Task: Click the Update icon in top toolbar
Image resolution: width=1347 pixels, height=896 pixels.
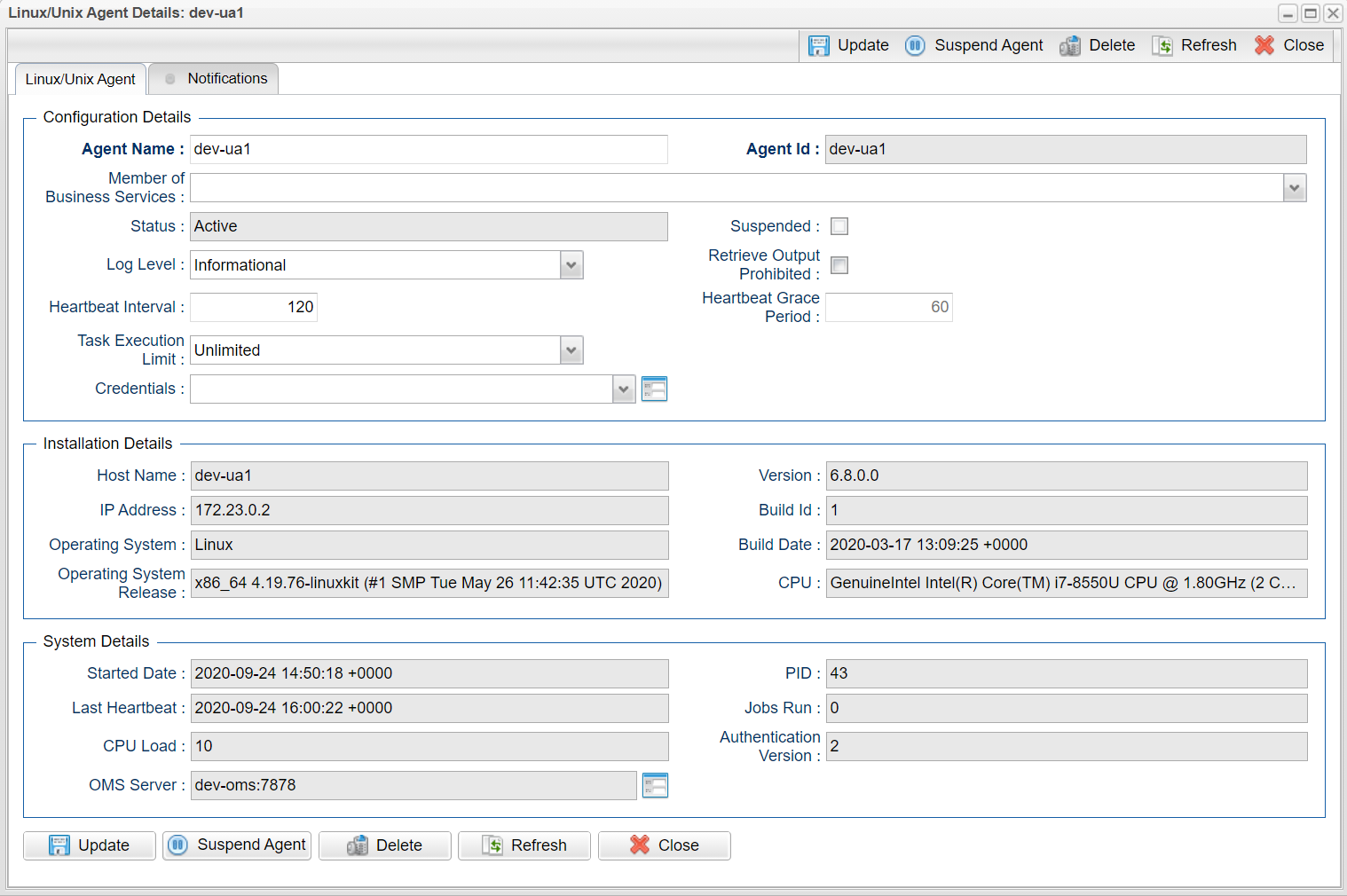Action: [819, 46]
